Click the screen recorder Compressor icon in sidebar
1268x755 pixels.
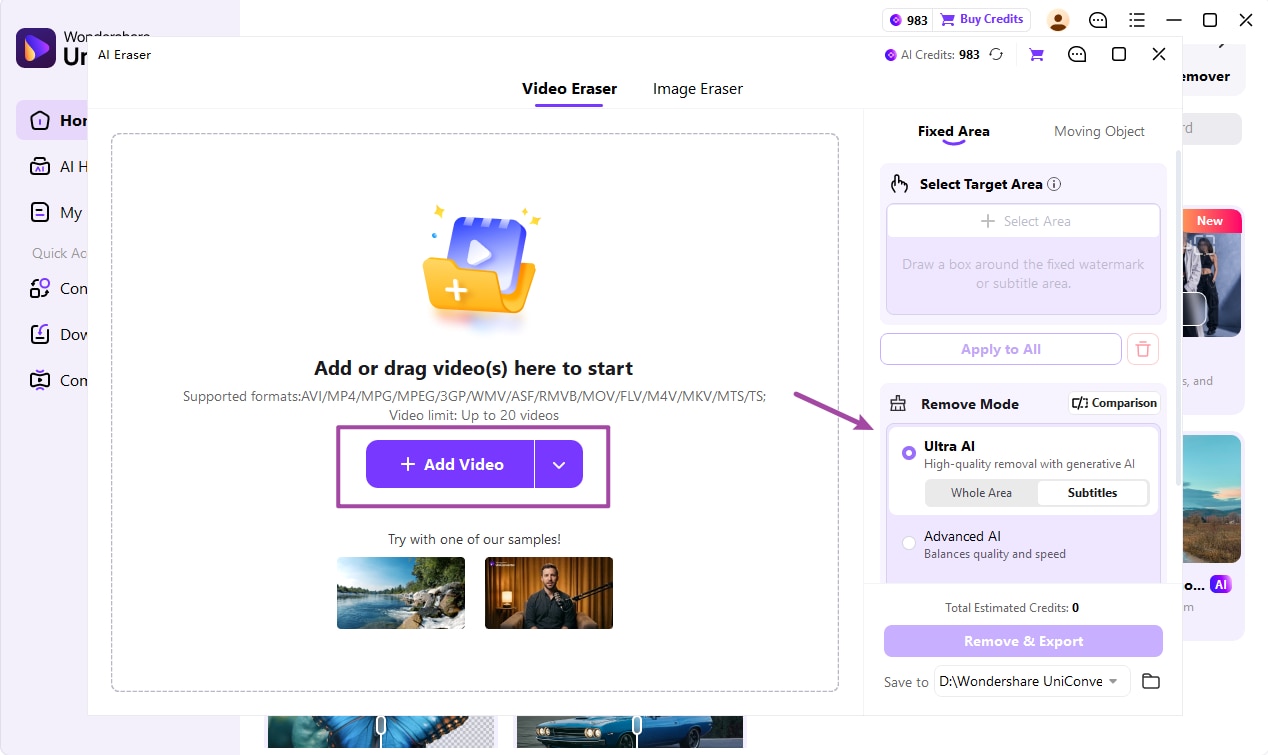(x=39, y=380)
